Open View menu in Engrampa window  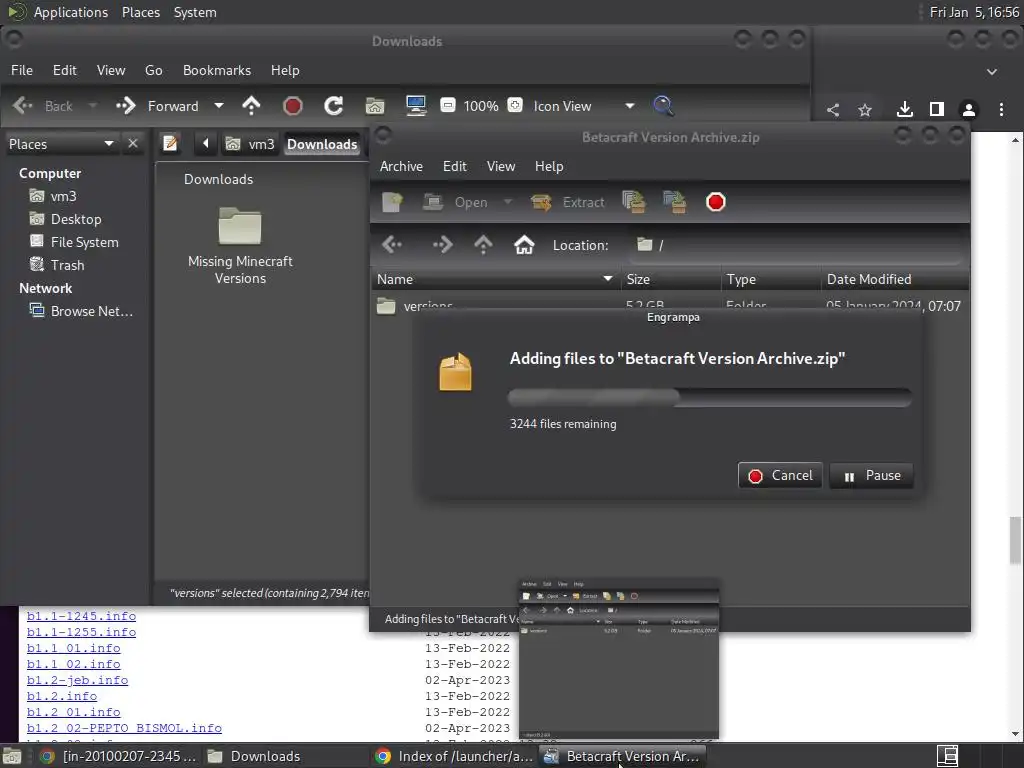[501, 166]
